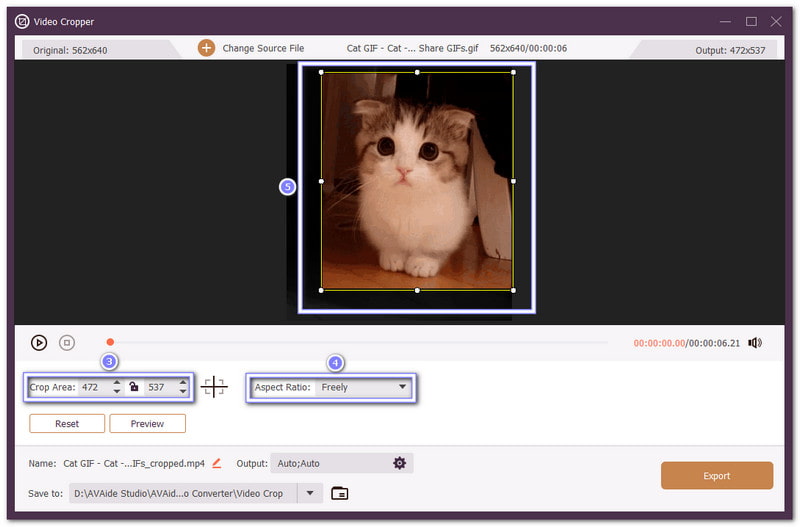Viewport: 800px width, 527px height.
Task: Click the crop width input field
Action: [94, 387]
